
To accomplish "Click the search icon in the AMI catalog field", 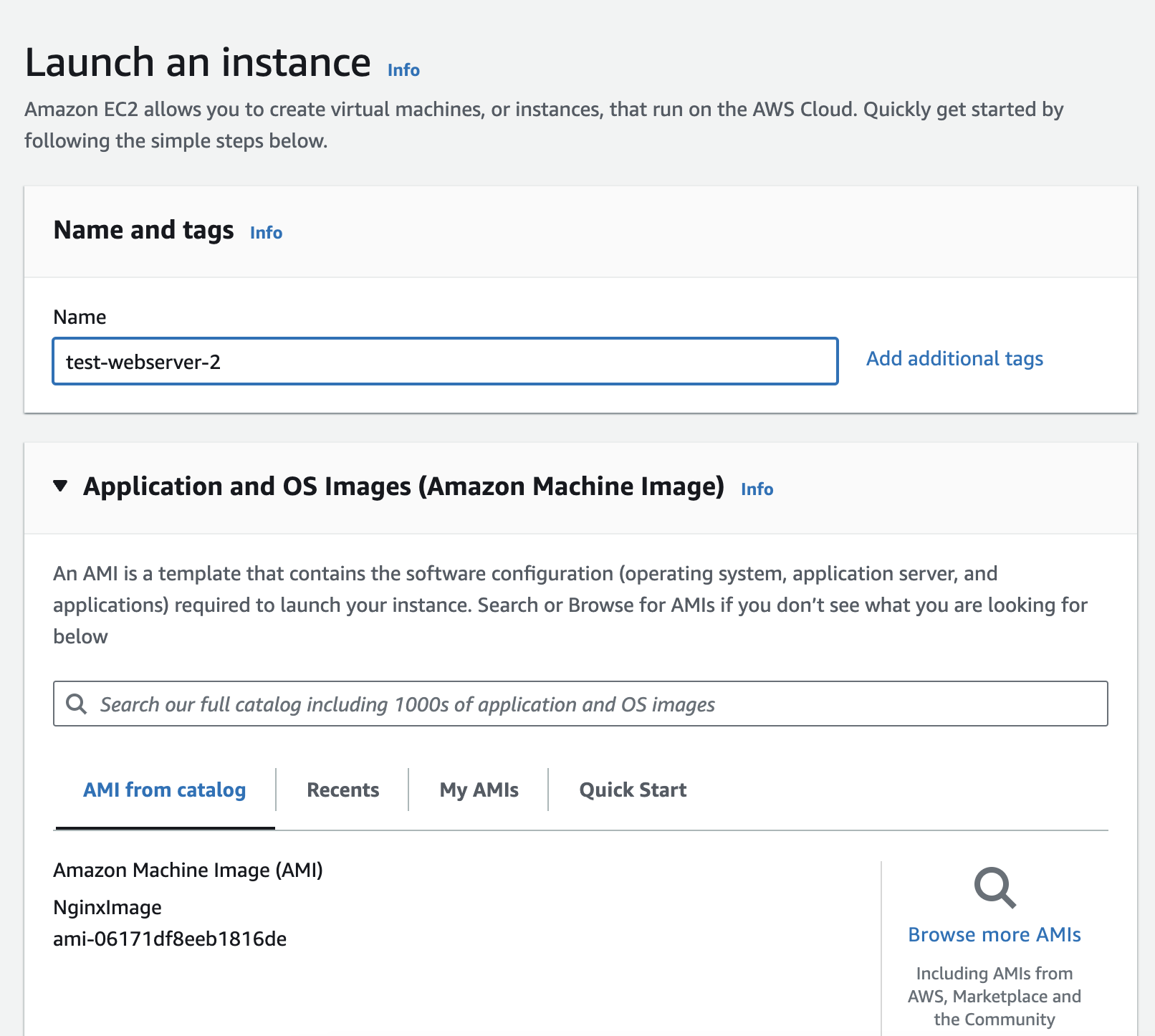I will (x=76, y=704).
